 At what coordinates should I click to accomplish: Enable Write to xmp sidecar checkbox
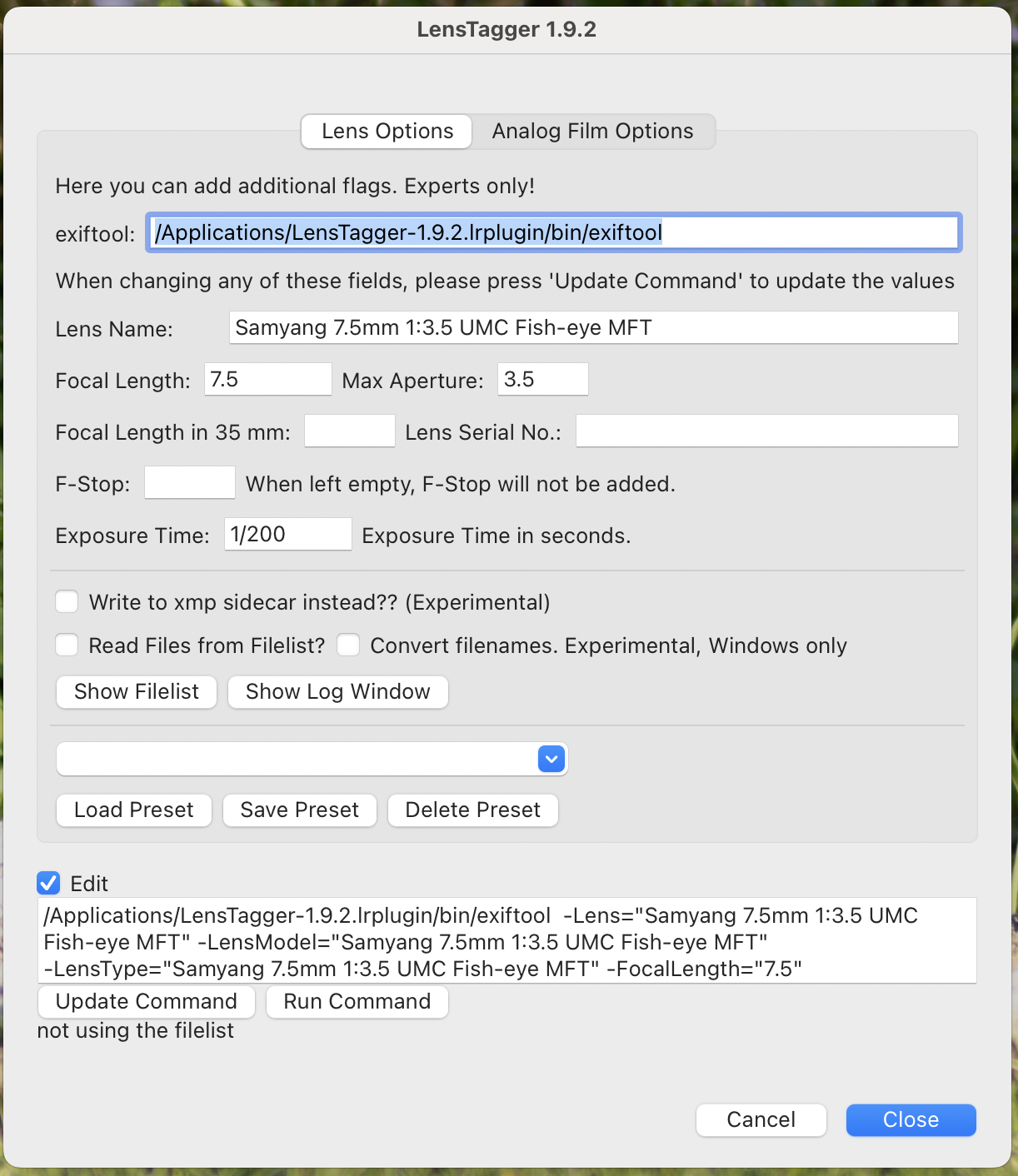(67, 602)
